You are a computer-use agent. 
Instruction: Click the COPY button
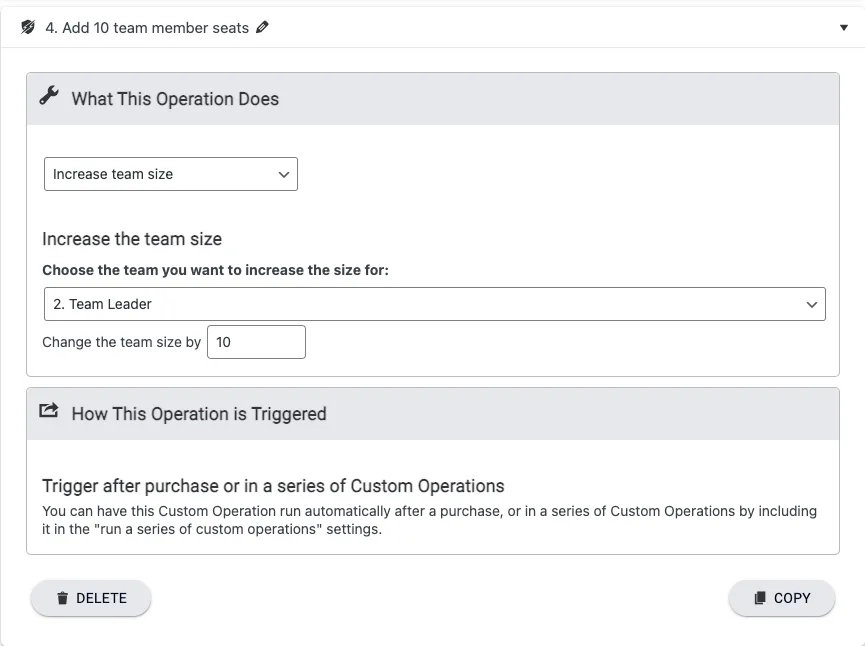pyautogui.click(x=781, y=598)
